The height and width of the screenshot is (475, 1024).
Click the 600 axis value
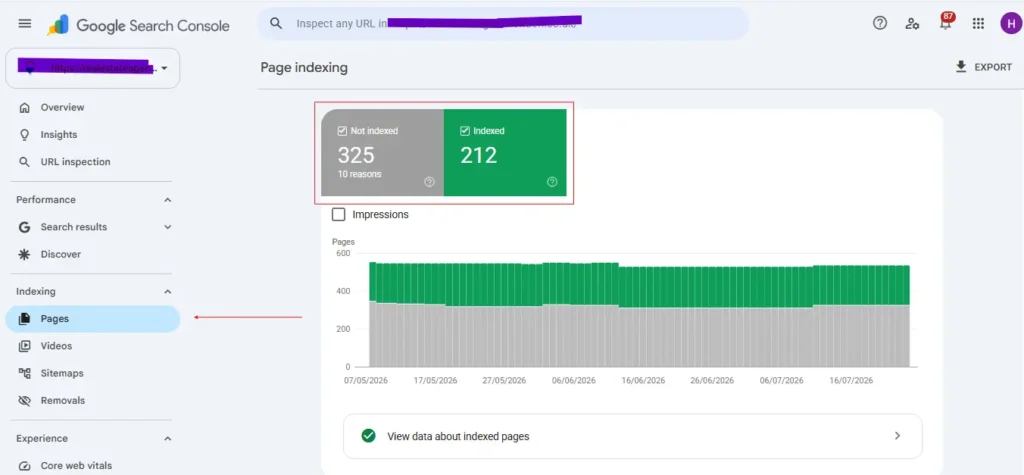(x=343, y=253)
